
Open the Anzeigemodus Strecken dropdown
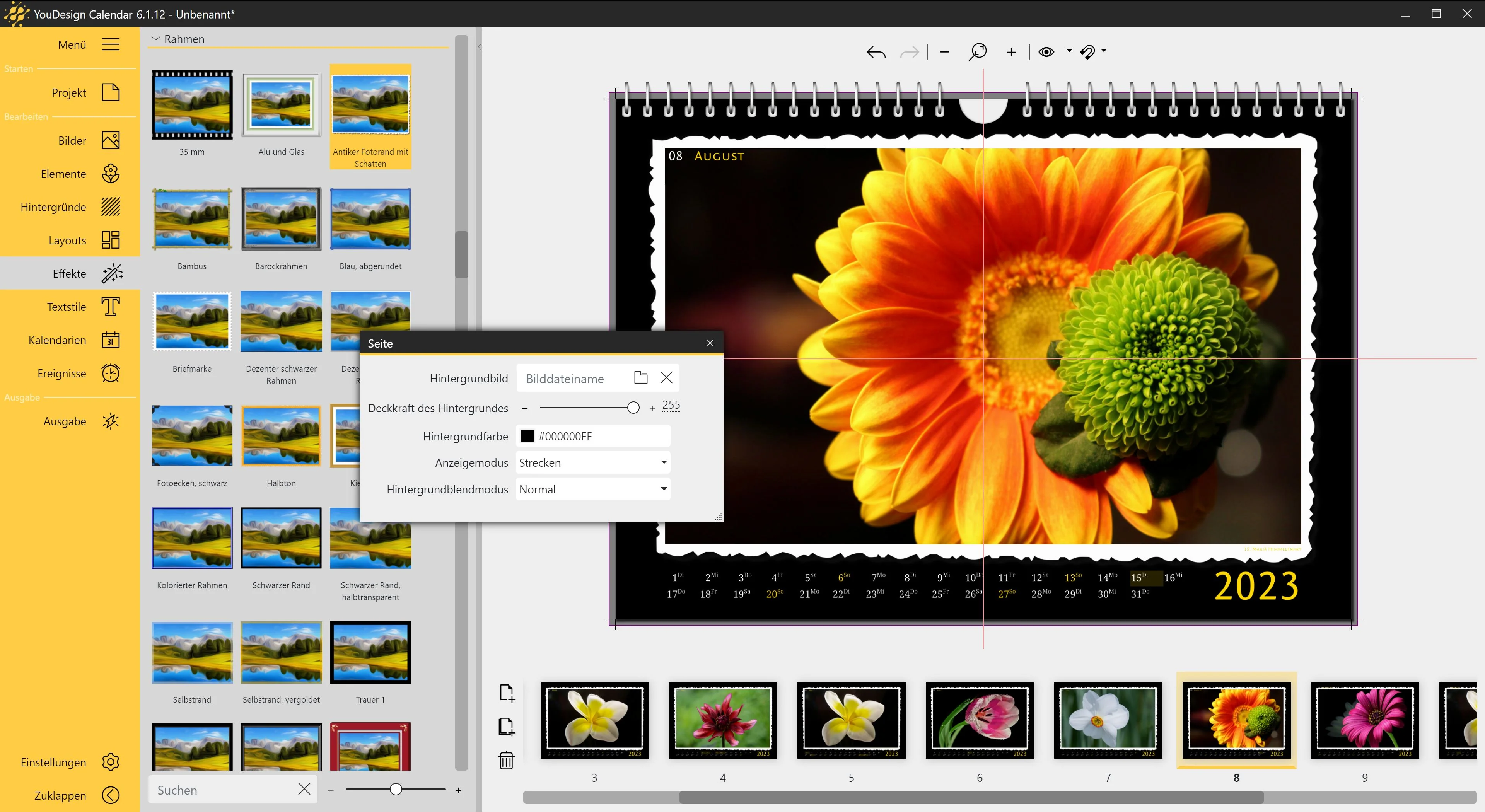coord(592,462)
